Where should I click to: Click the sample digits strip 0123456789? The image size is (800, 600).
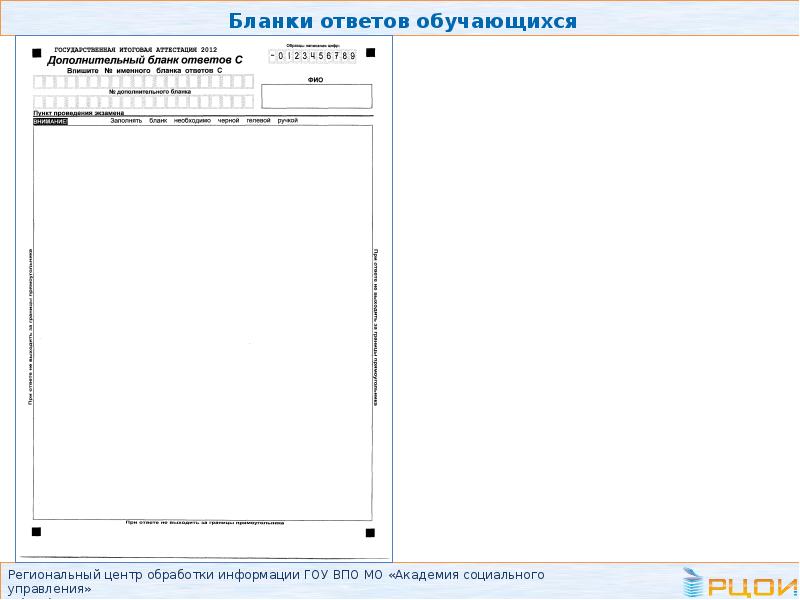tap(314, 56)
